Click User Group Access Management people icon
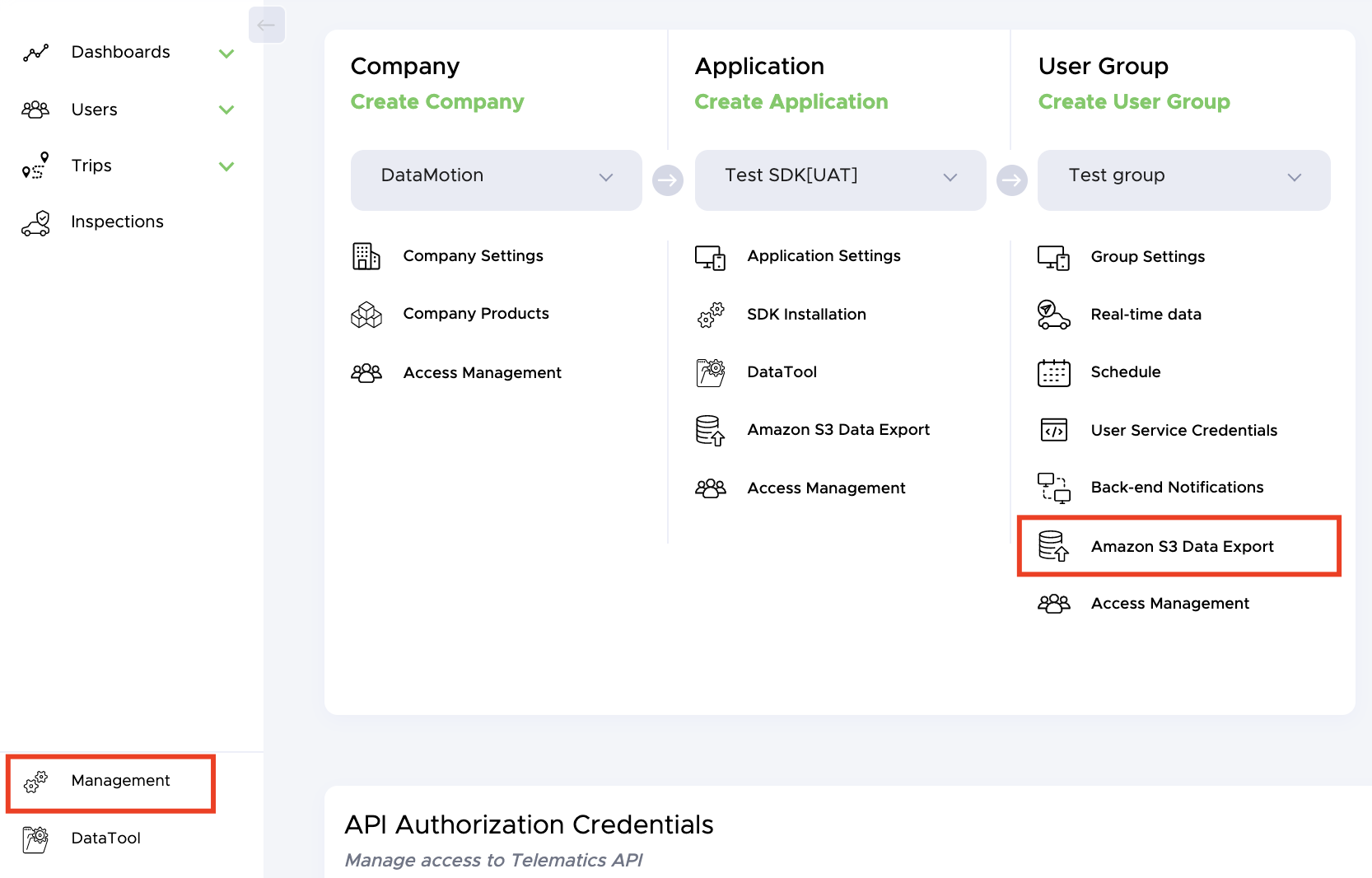 click(x=1053, y=604)
